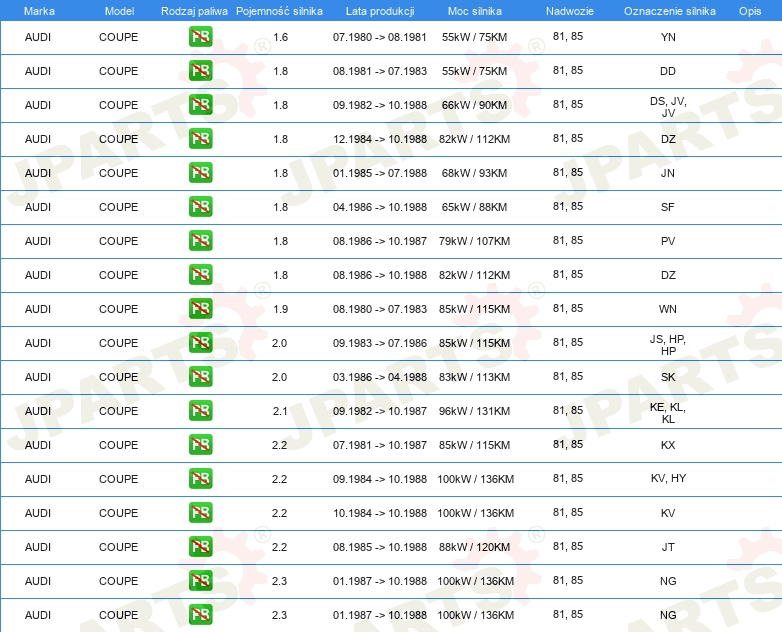Screen dimensions: 782x632
Task: Select the engine code WN cell
Action: pos(668,309)
